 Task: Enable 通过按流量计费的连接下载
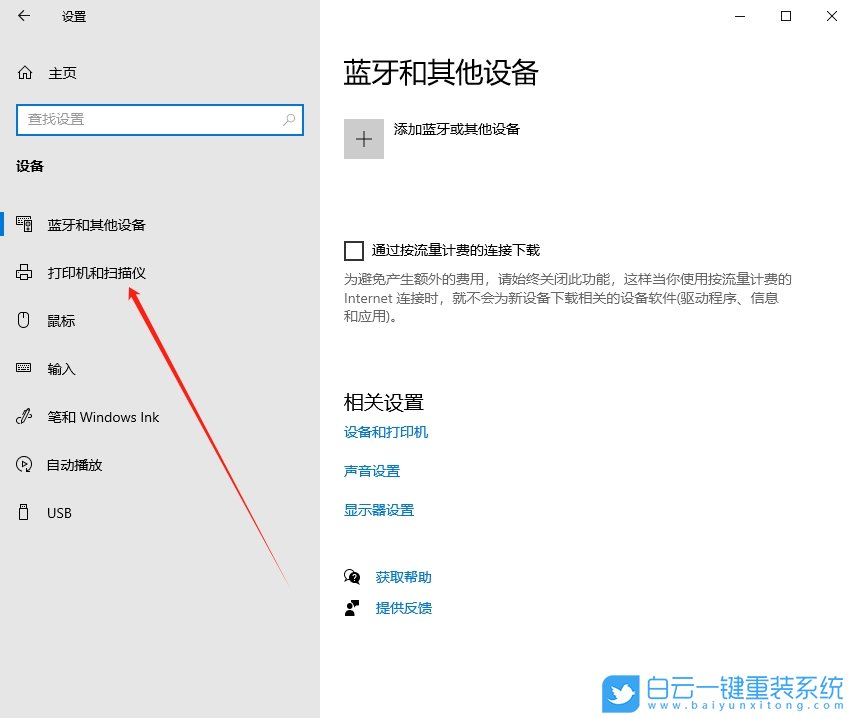point(354,250)
